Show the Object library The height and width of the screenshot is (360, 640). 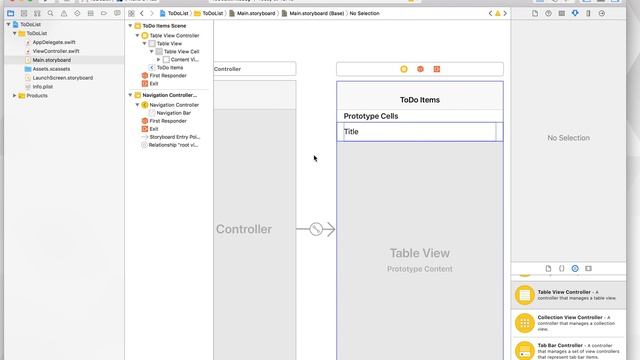tap(575, 269)
